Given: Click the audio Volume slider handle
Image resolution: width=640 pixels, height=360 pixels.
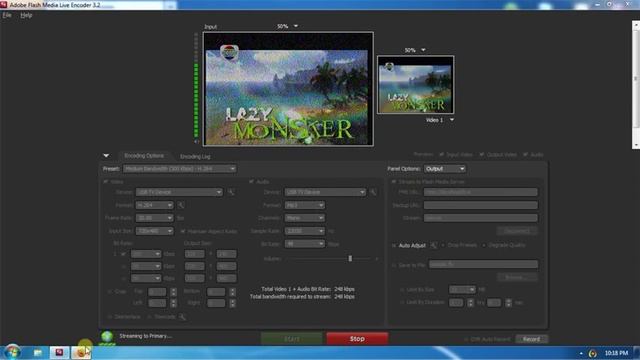Looking at the screenshot, I should (350, 258).
